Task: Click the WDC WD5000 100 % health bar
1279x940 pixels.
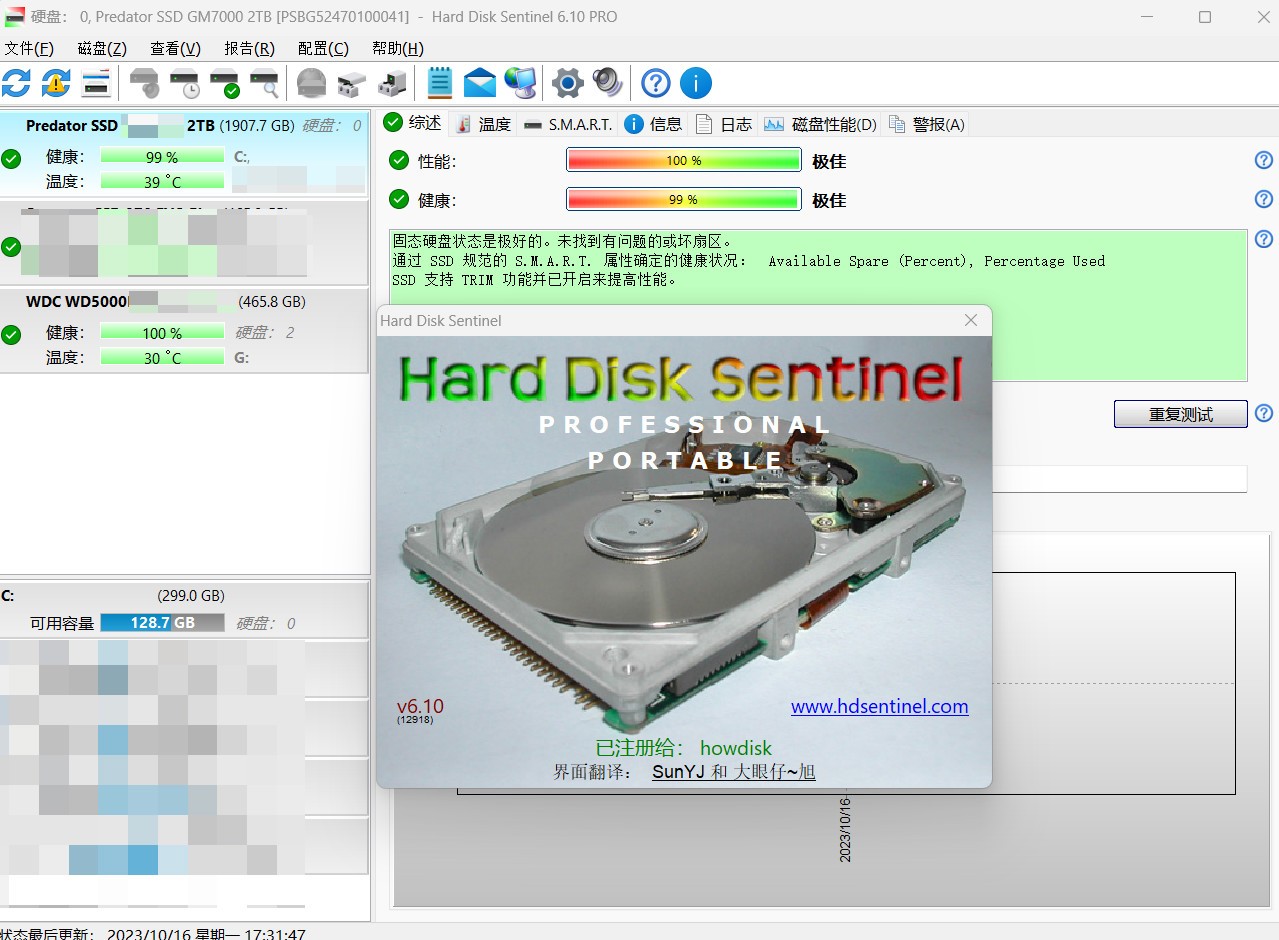Action: (x=162, y=332)
